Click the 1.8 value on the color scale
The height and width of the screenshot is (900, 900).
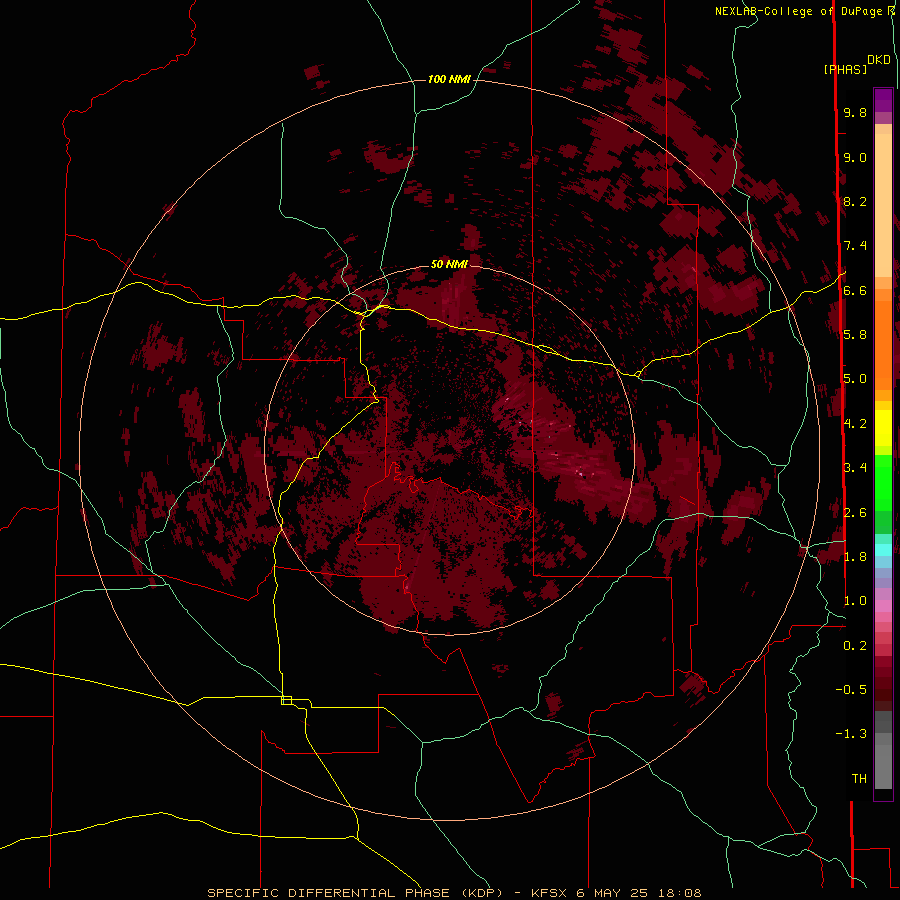[x=855, y=556]
